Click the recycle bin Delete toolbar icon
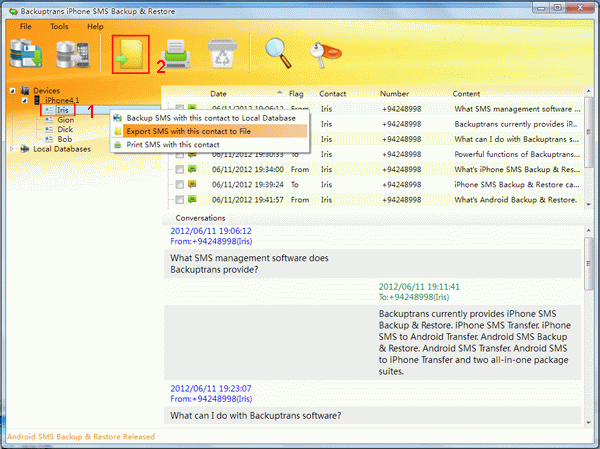The width and height of the screenshot is (600, 449). click(222, 54)
